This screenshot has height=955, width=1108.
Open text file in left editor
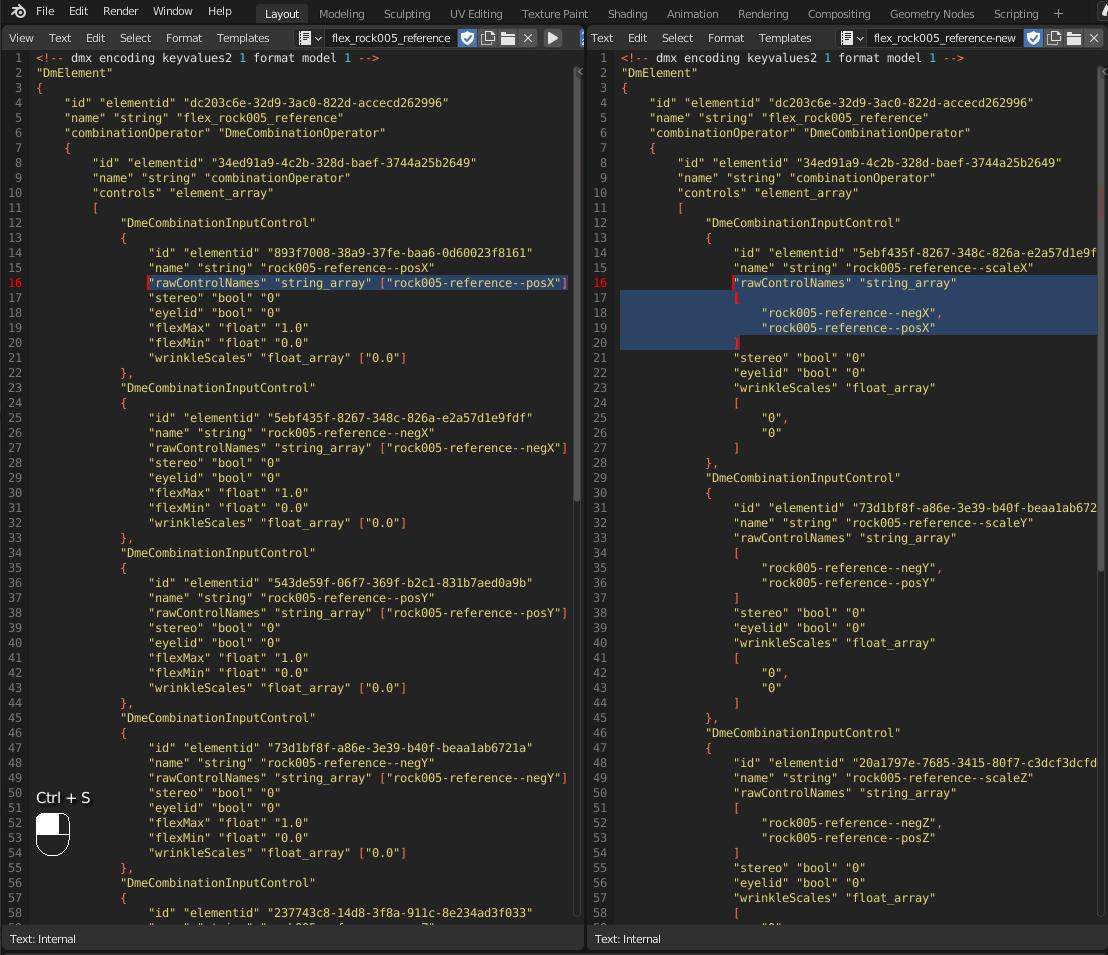click(x=507, y=38)
